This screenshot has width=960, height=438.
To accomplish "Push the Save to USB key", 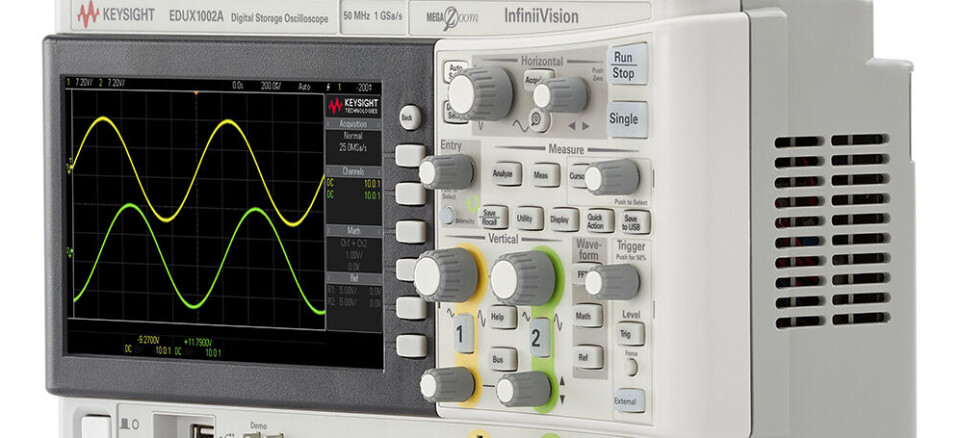I will [x=635, y=222].
